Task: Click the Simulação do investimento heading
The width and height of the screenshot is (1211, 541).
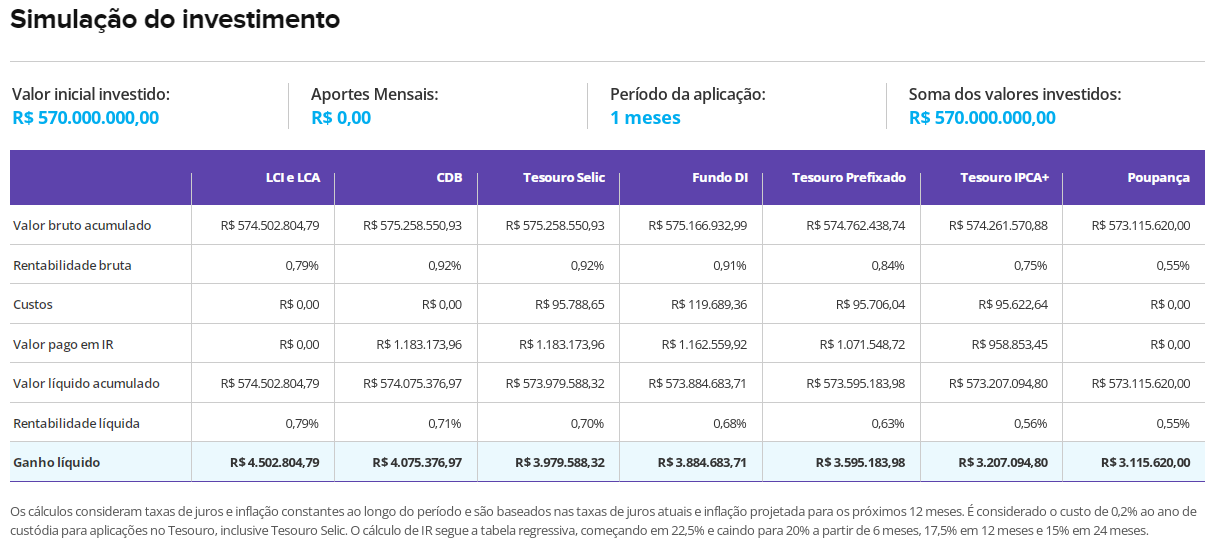Action: point(175,20)
